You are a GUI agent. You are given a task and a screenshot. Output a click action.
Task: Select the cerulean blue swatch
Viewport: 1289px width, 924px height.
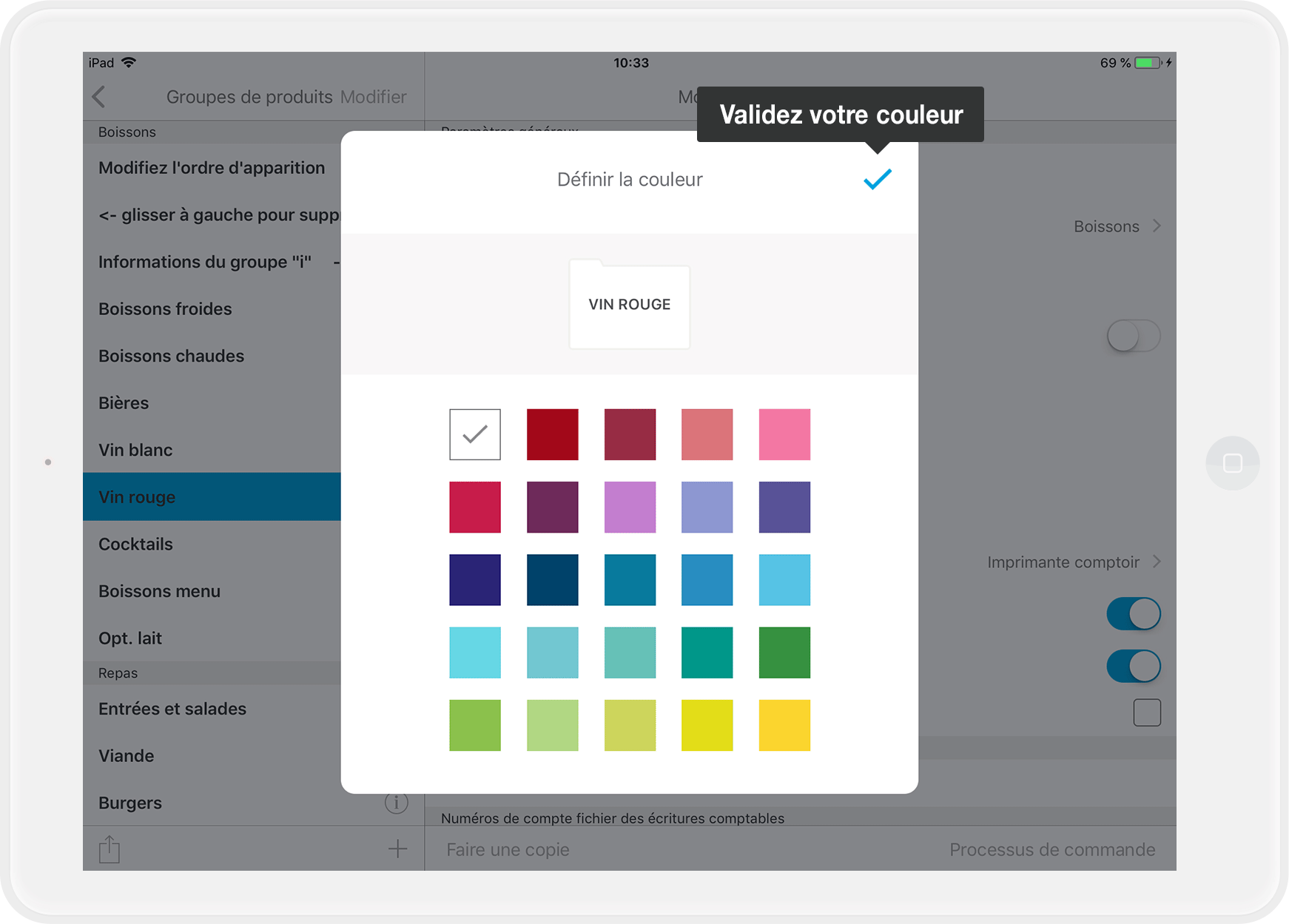coord(630,580)
